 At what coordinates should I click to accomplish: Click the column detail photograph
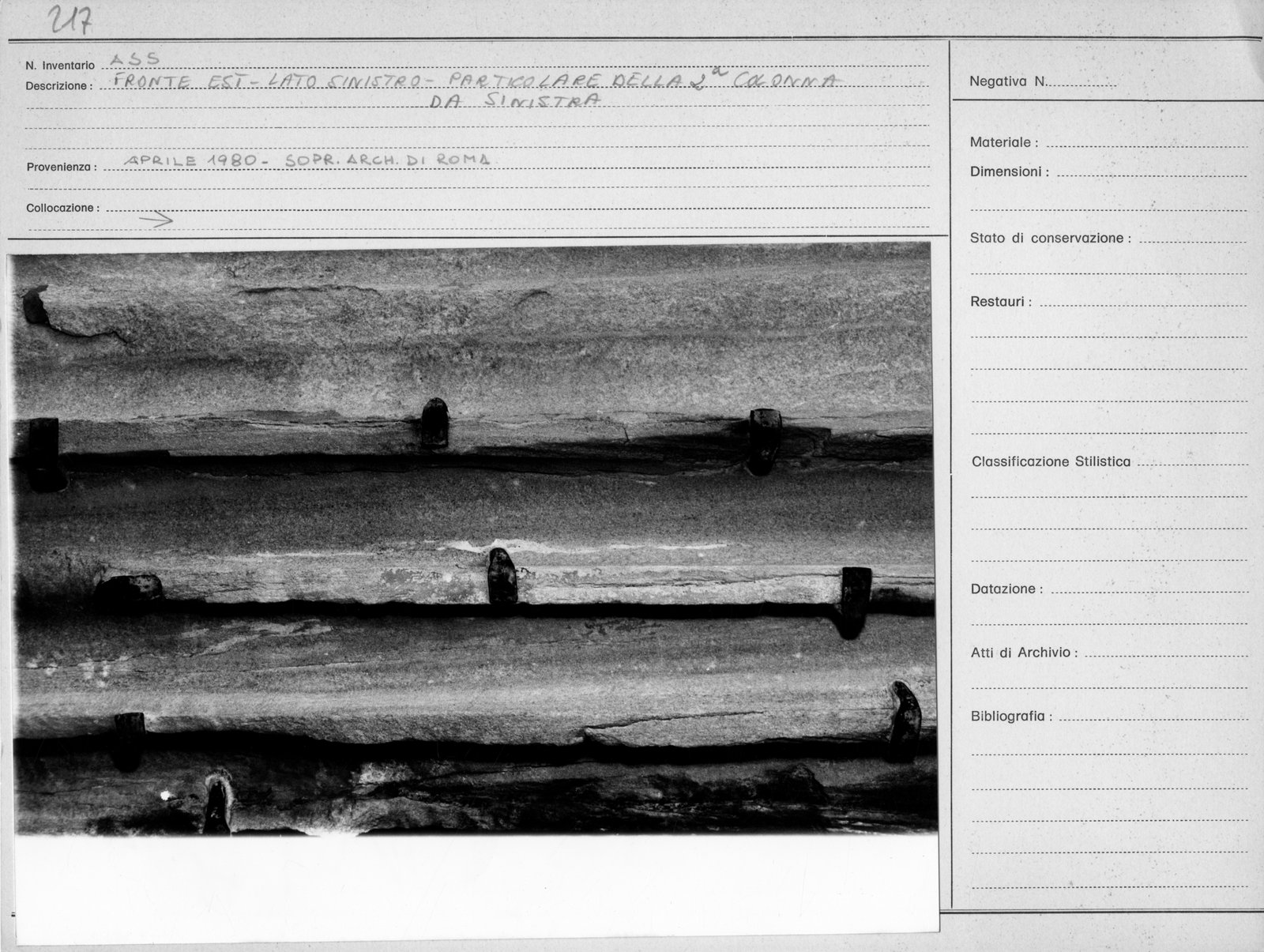point(473,539)
